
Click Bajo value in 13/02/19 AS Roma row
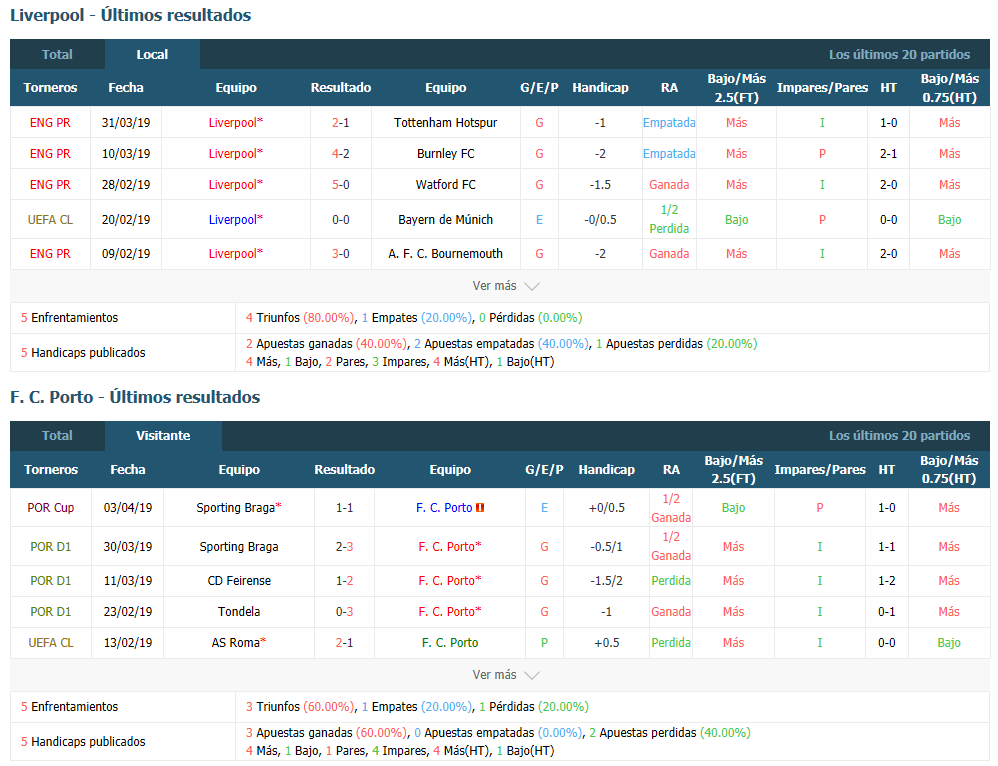click(x=948, y=642)
